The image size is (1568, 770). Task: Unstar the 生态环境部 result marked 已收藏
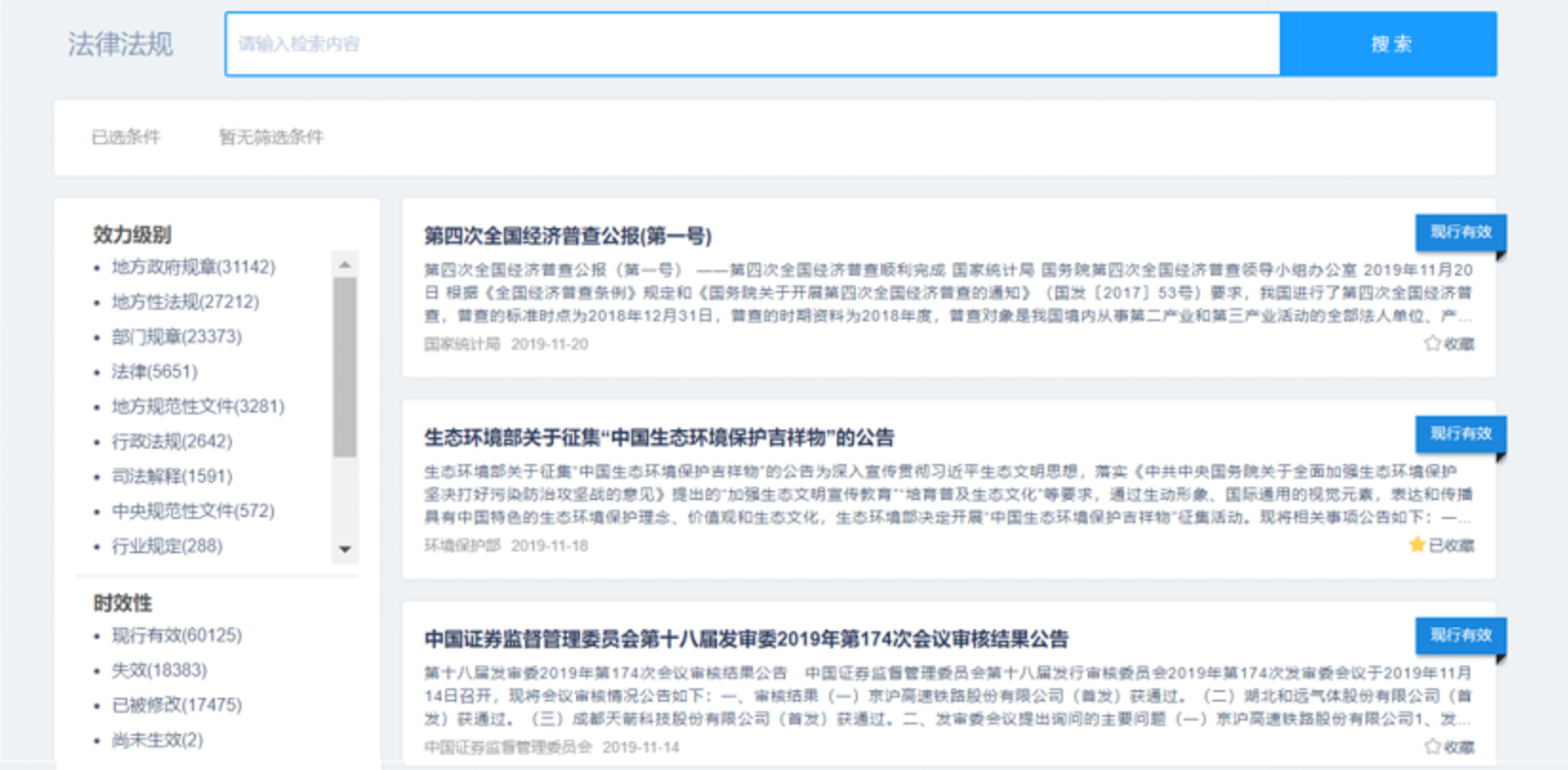click(1442, 546)
